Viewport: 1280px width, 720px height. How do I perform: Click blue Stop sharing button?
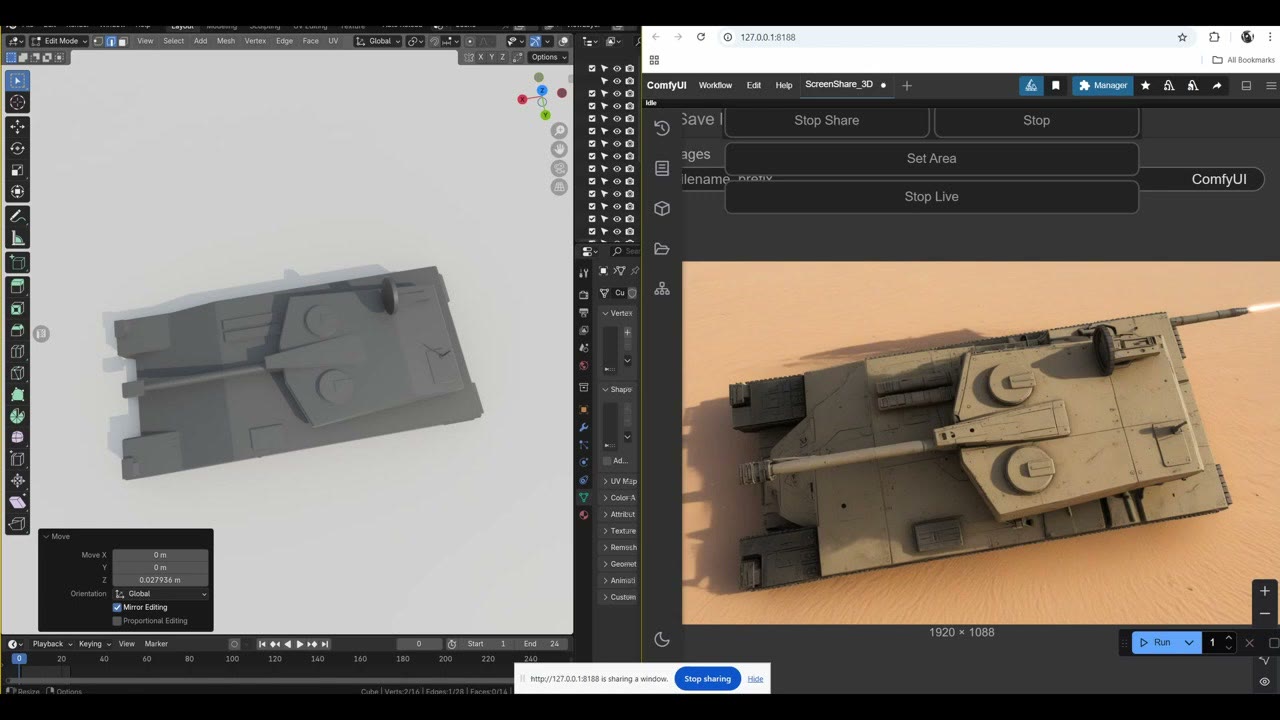[x=708, y=679]
